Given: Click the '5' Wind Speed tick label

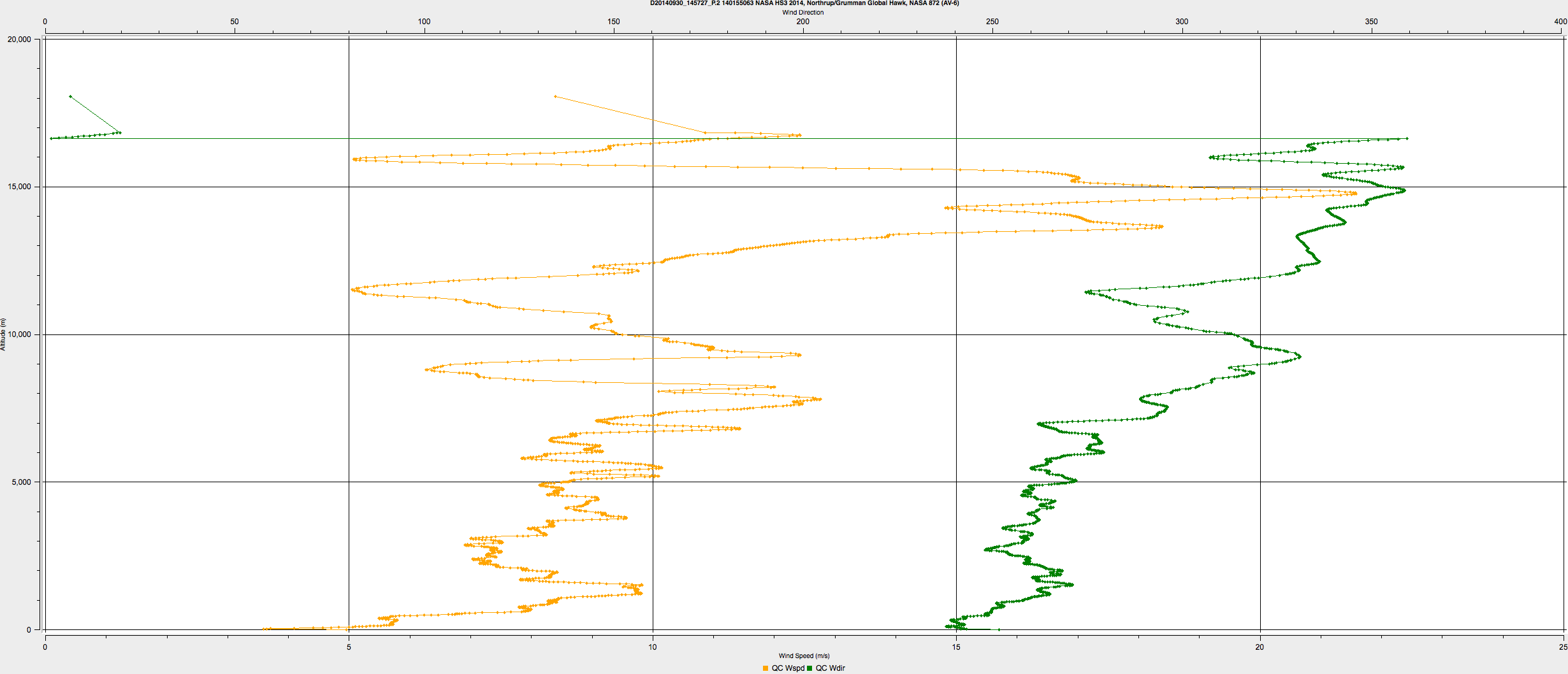Looking at the screenshot, I should 349,647.
